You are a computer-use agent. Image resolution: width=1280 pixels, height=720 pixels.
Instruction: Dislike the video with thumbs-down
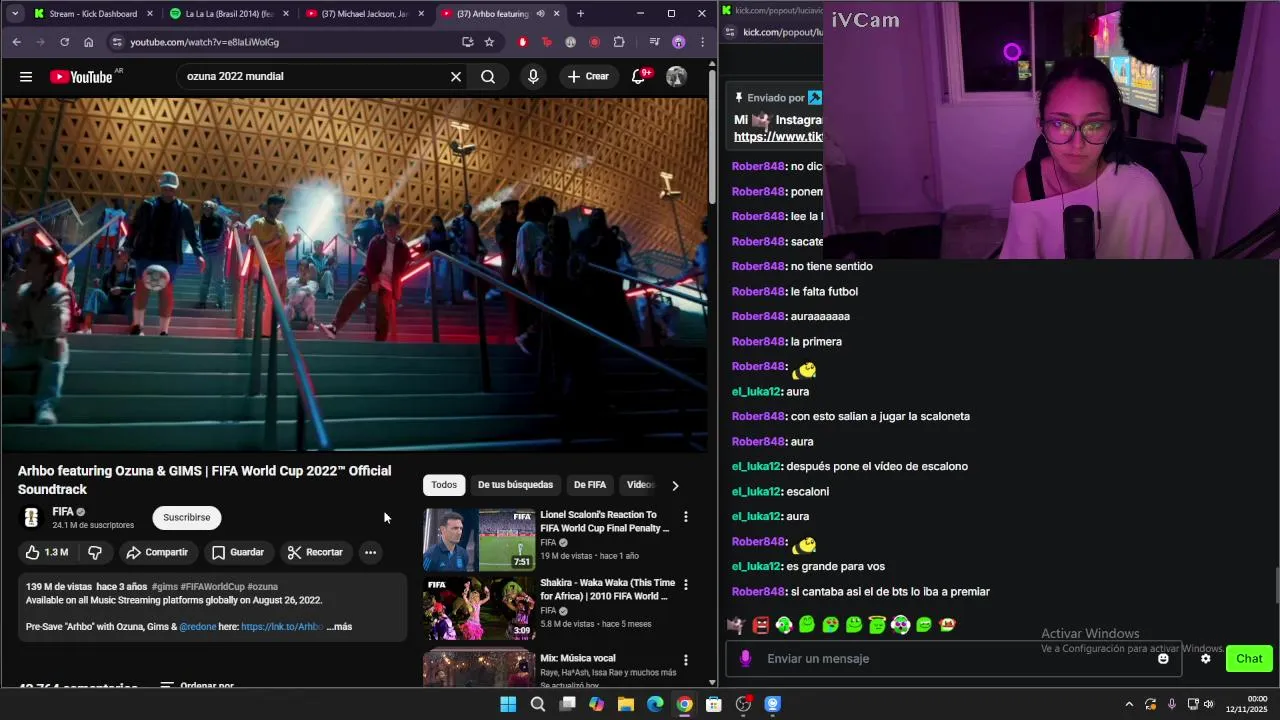click(x=95, y=552)
